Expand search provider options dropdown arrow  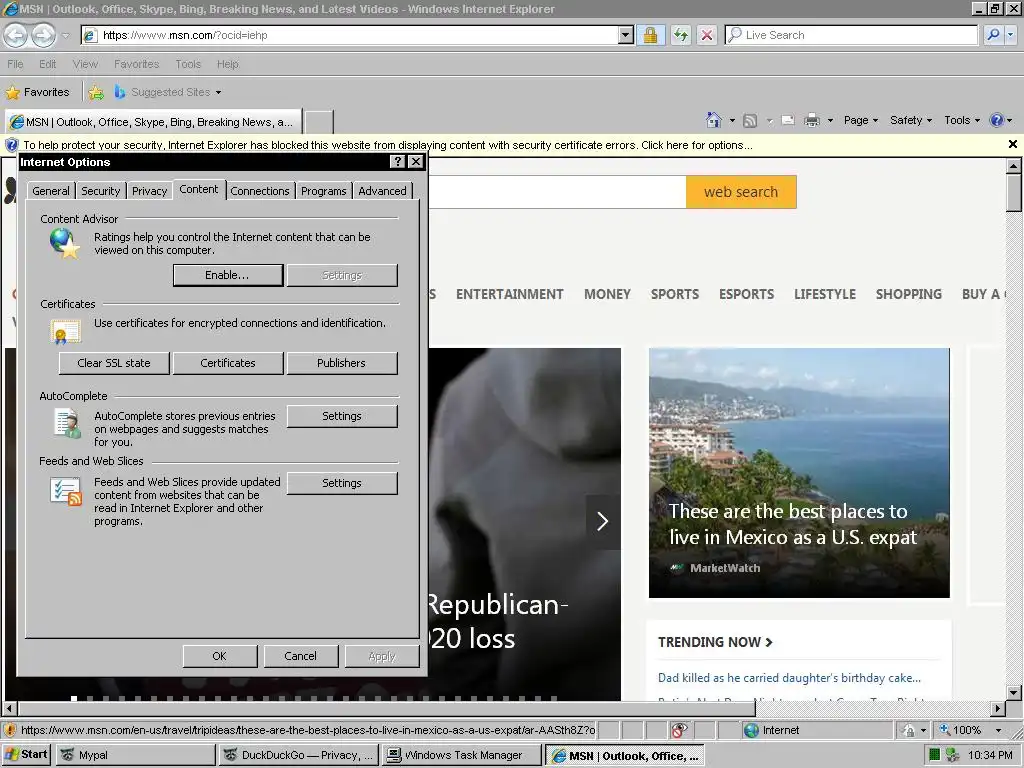(1012, 35)
